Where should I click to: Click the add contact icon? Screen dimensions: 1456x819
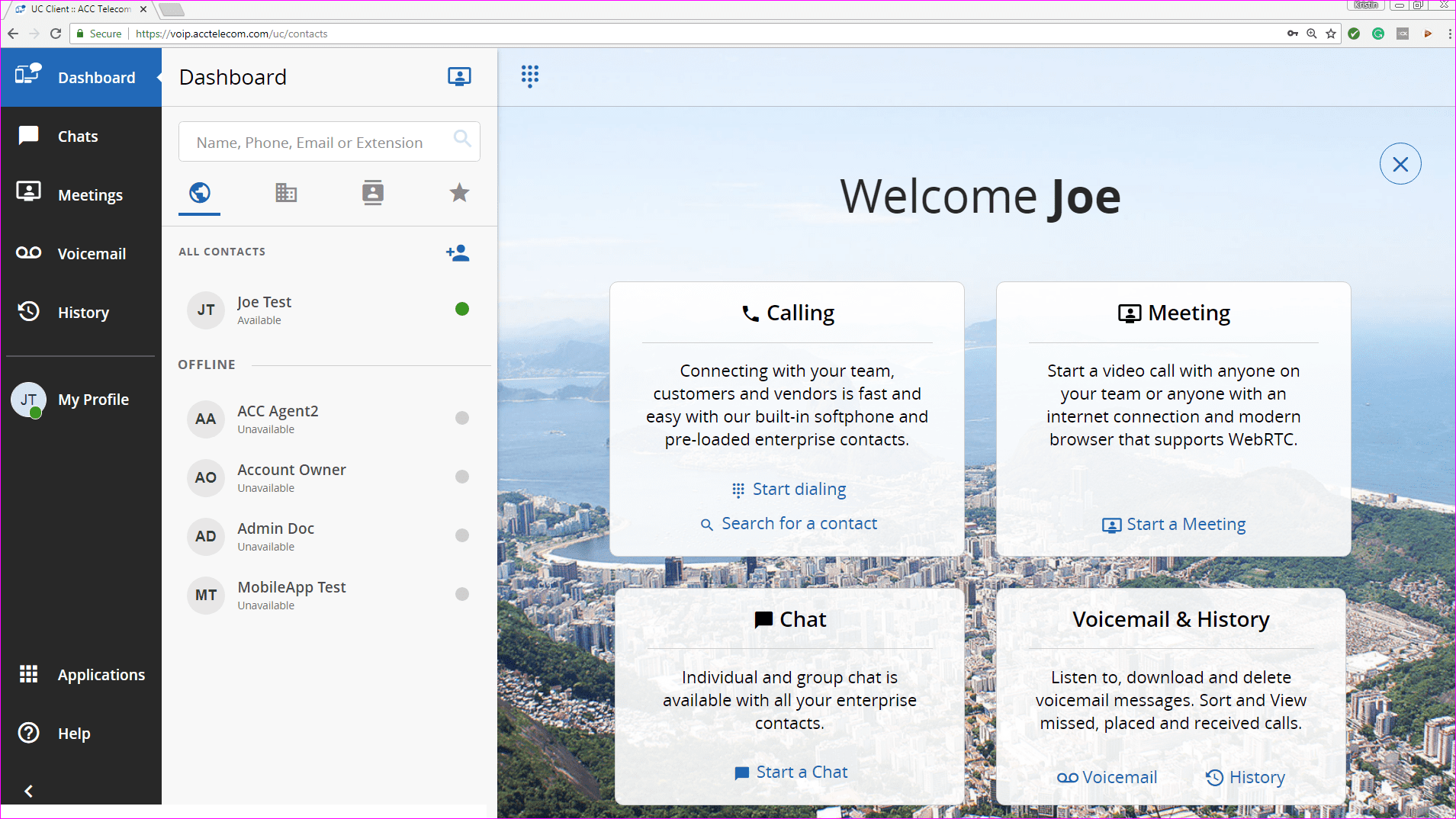point(458,252)
